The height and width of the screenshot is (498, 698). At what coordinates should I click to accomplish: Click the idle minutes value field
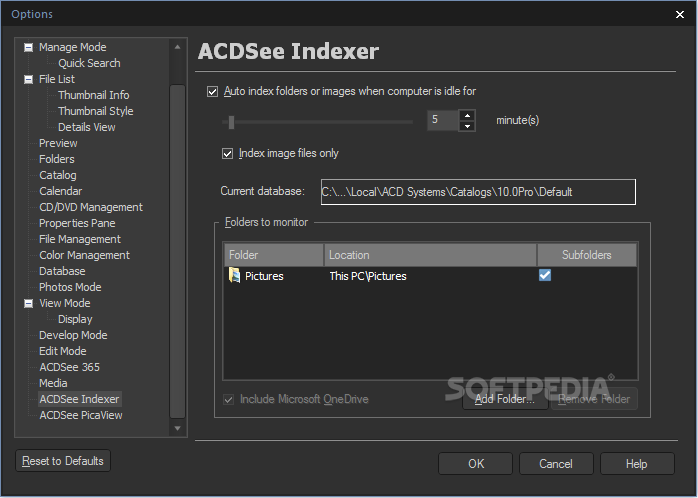443,120
